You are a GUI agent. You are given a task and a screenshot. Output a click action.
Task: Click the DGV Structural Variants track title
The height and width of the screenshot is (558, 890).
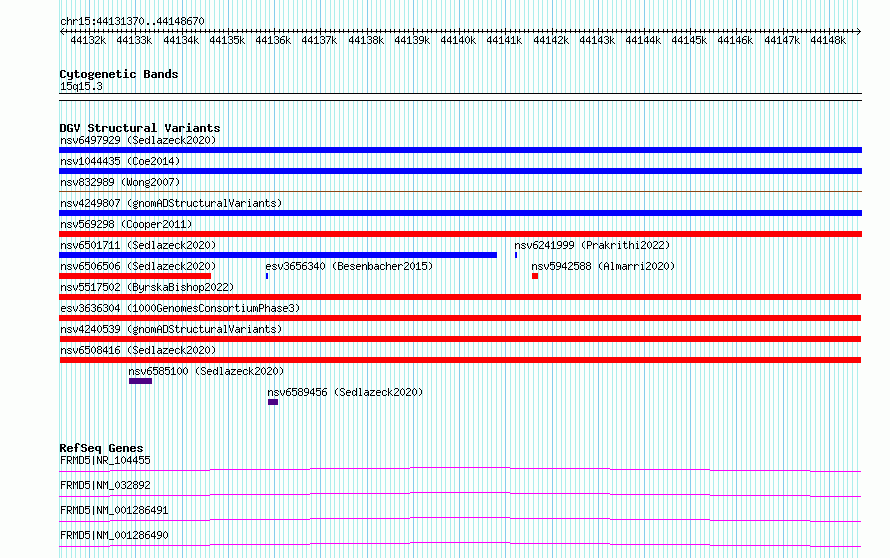click(x=140, y=128)
